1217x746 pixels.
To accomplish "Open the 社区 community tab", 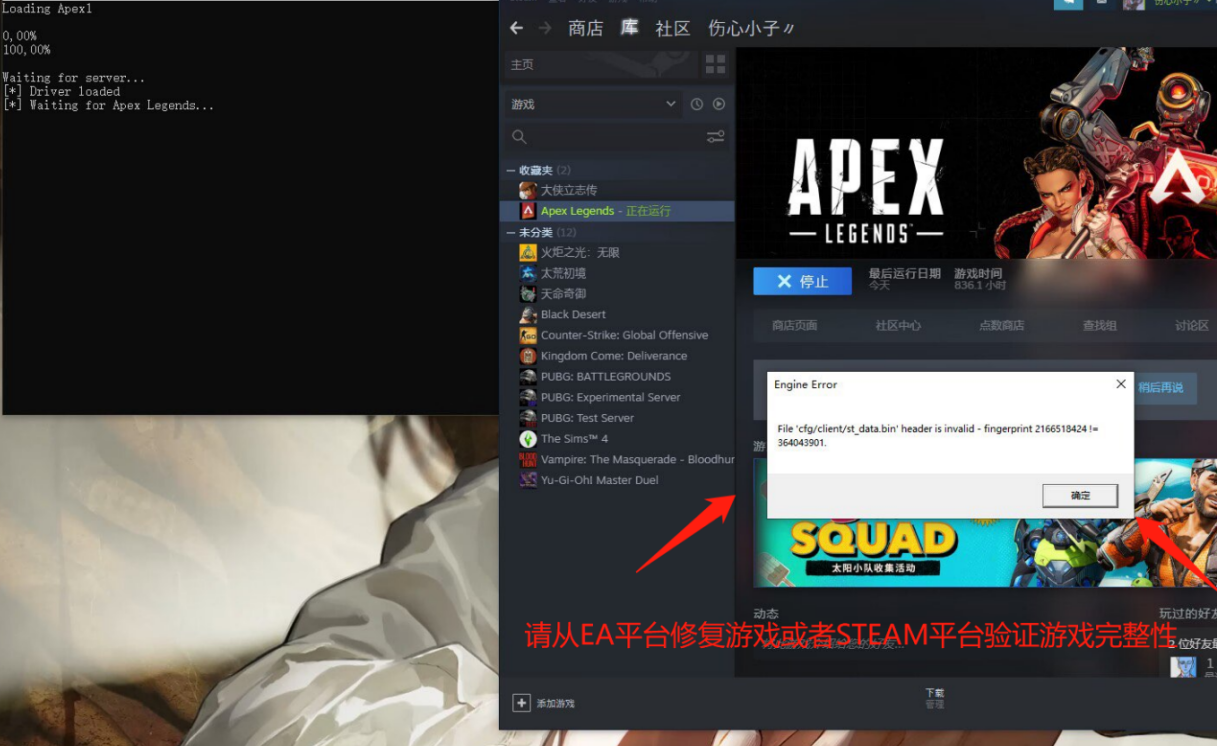I will 672,28.
